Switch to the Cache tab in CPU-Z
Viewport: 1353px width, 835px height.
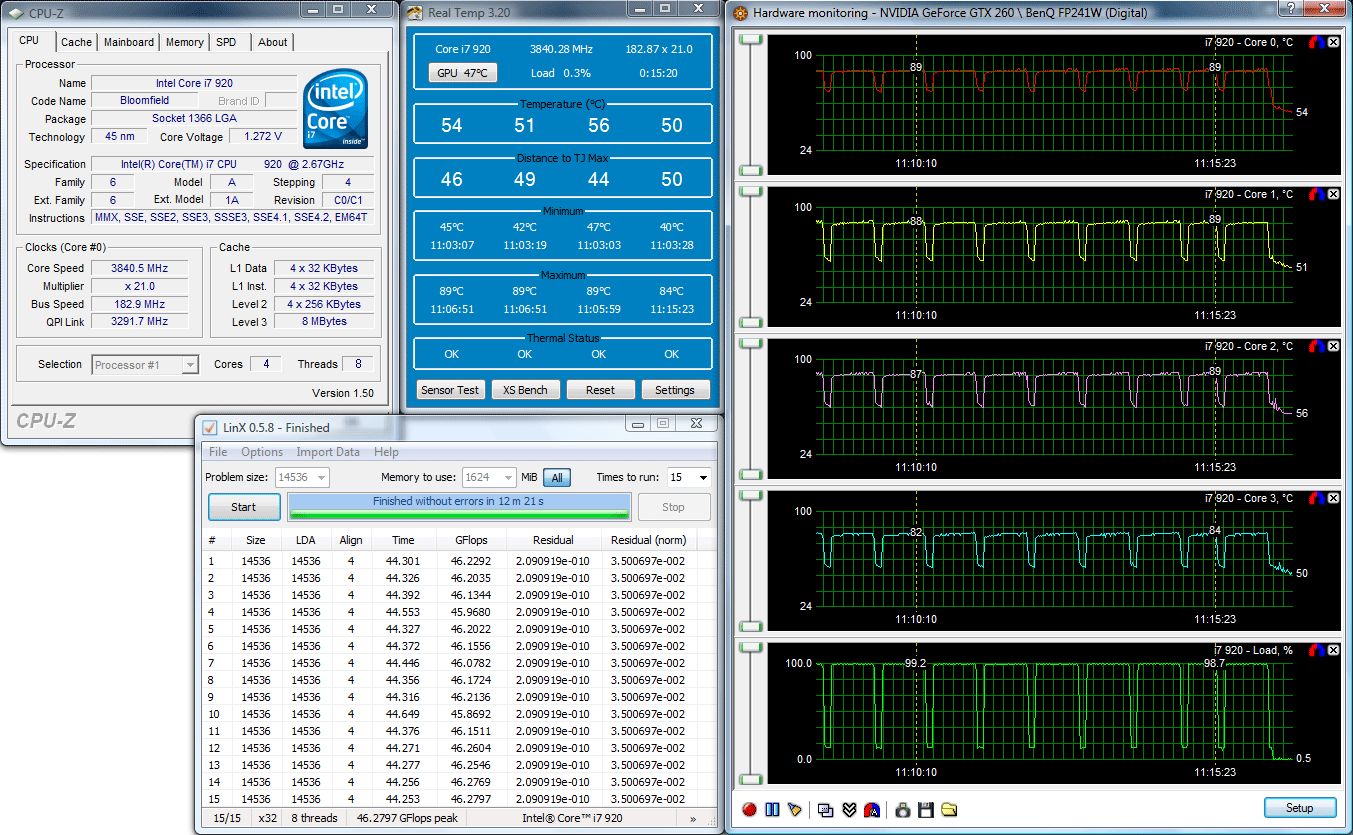(76, 42)
